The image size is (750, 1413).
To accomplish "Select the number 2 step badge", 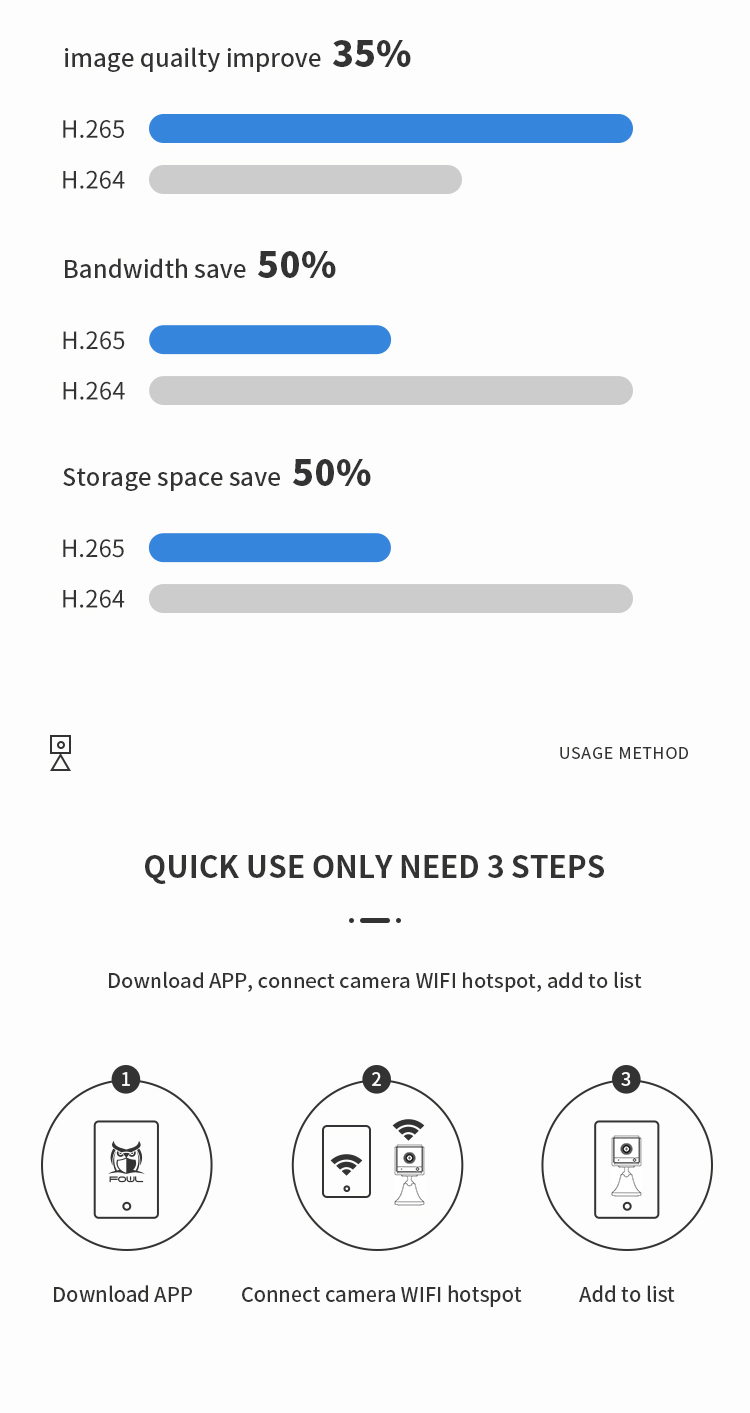I will (x=376, y=1079).
